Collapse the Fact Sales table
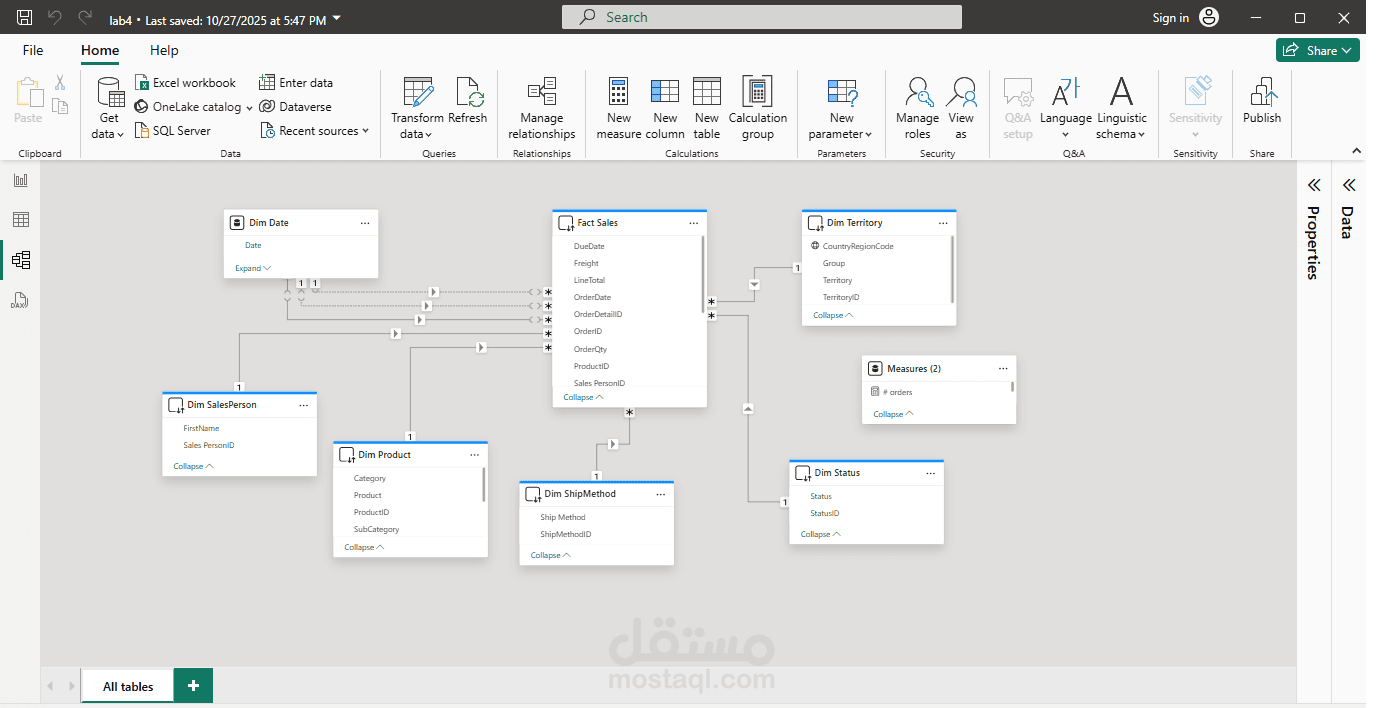The height and width of the screenshot is (708, 1385). coord(583,397)
